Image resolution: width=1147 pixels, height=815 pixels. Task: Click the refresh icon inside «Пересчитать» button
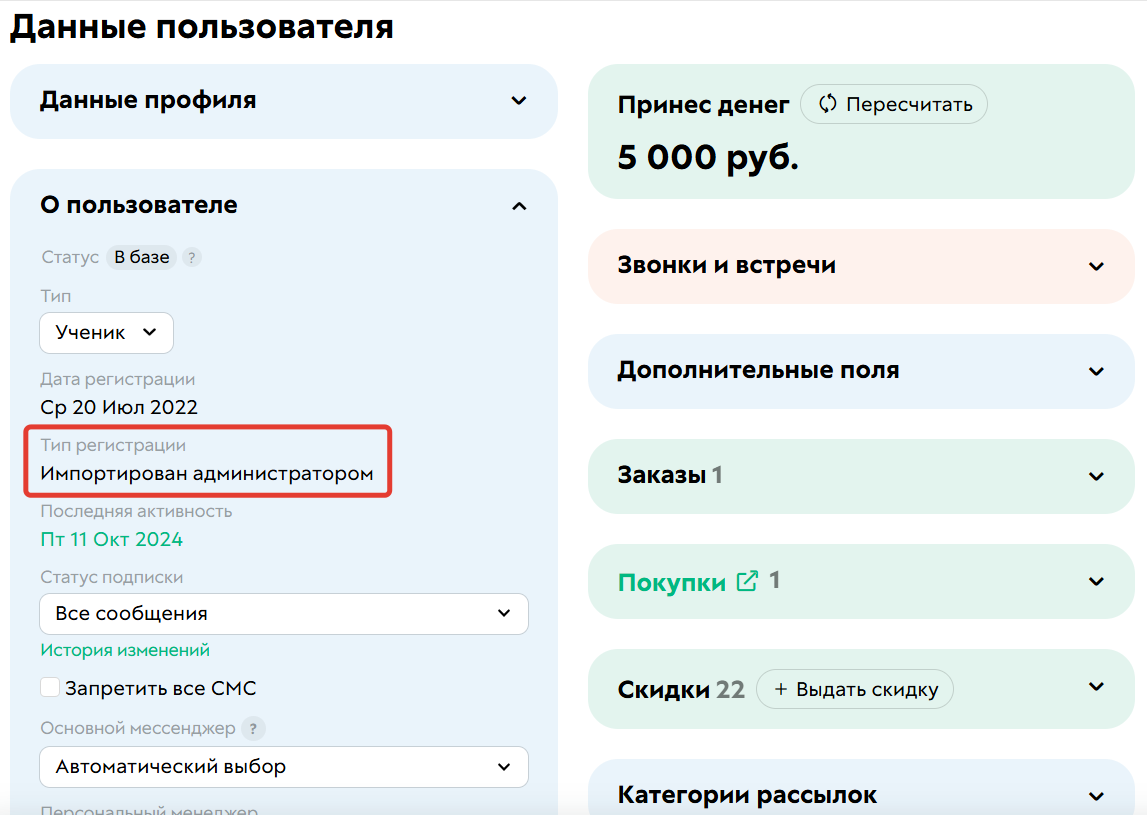click(827, 103)
